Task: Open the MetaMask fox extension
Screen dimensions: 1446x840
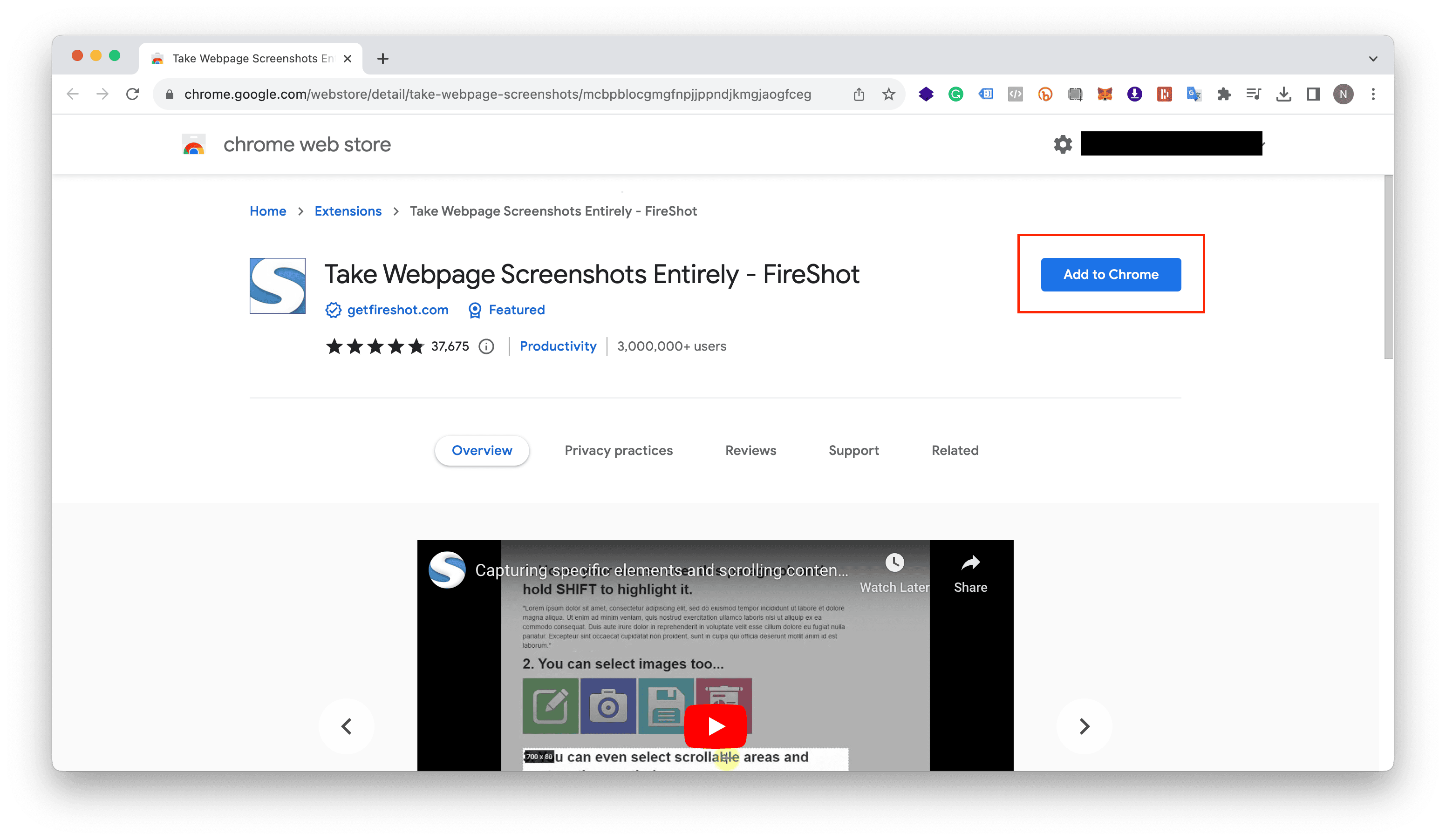Action: [x=1105, y=94]
